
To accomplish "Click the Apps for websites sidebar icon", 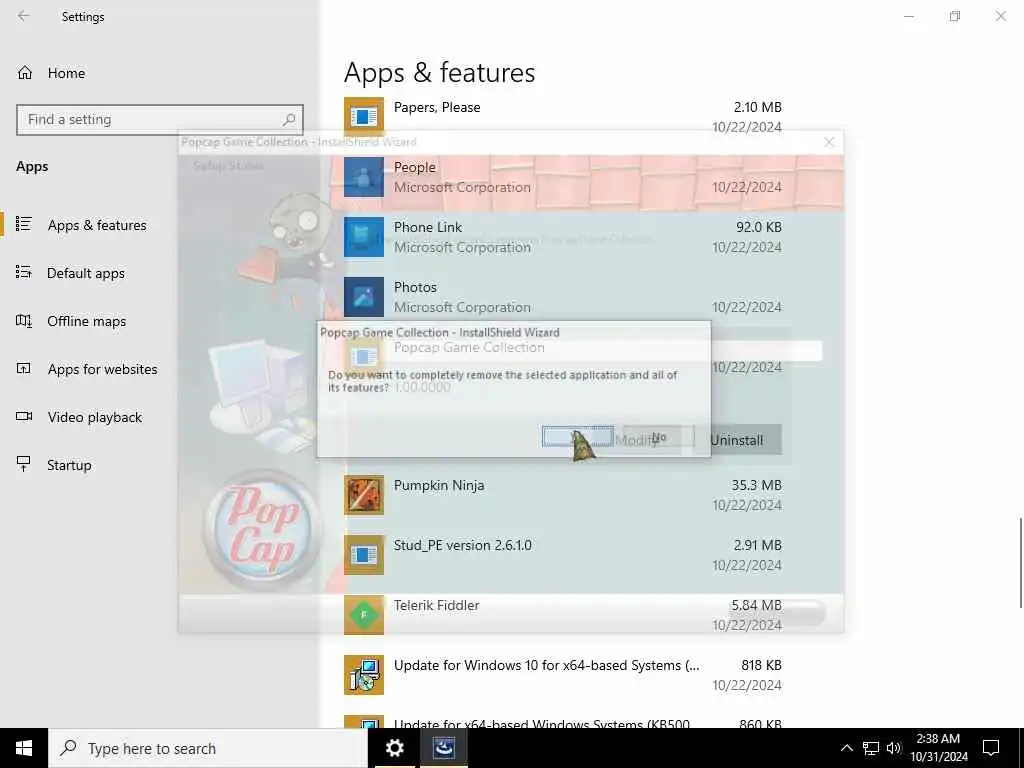I will pyautogui.click(x=24, y=368).
